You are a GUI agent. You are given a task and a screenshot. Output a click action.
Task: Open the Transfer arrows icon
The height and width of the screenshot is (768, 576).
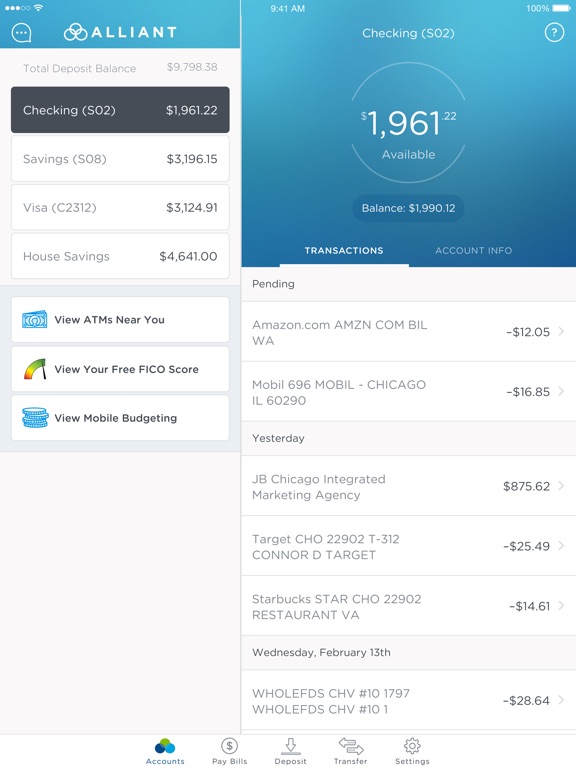(351, 746)
